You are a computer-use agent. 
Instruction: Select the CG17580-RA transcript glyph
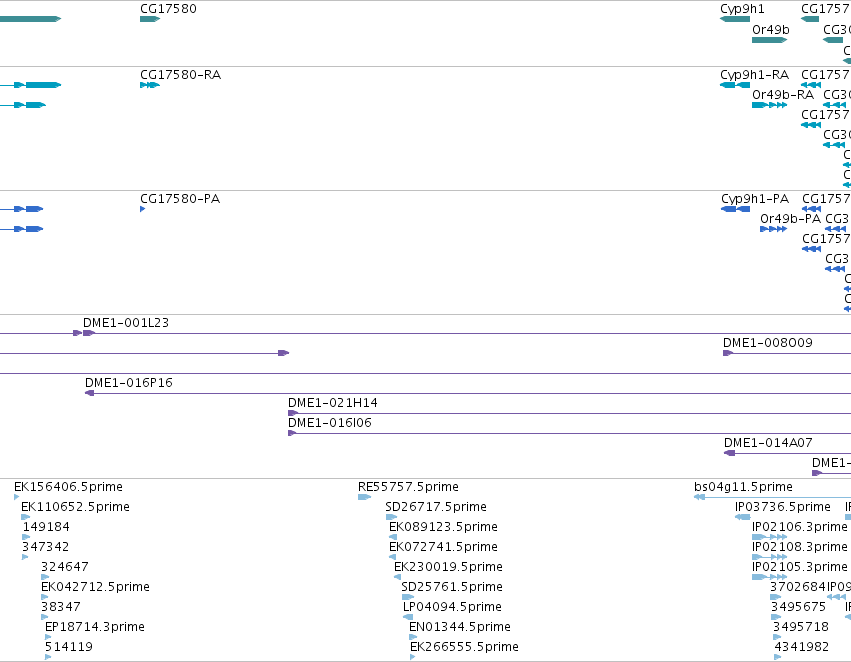pyautogui.click(x=150, y=85)
